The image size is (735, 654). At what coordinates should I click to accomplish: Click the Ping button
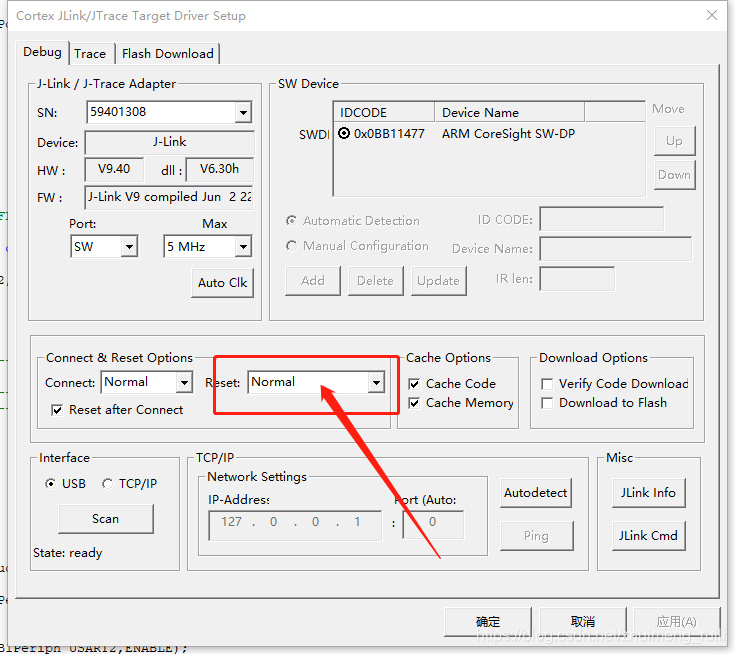click(x=536, y=535)
